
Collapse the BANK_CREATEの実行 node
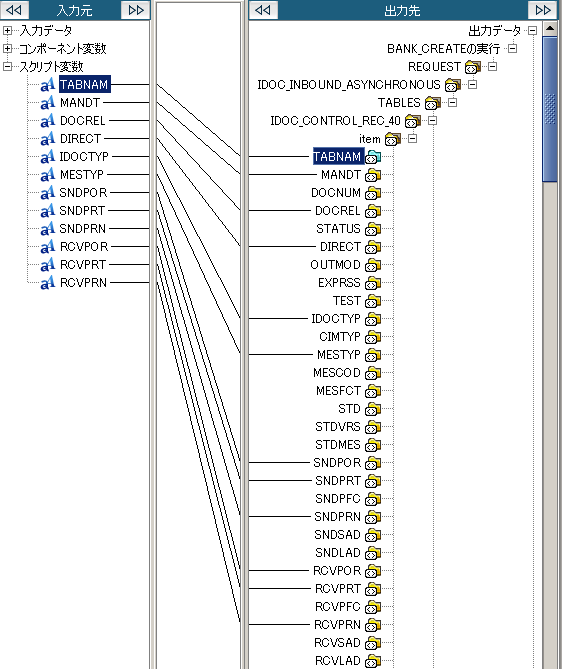click(512, 49)
